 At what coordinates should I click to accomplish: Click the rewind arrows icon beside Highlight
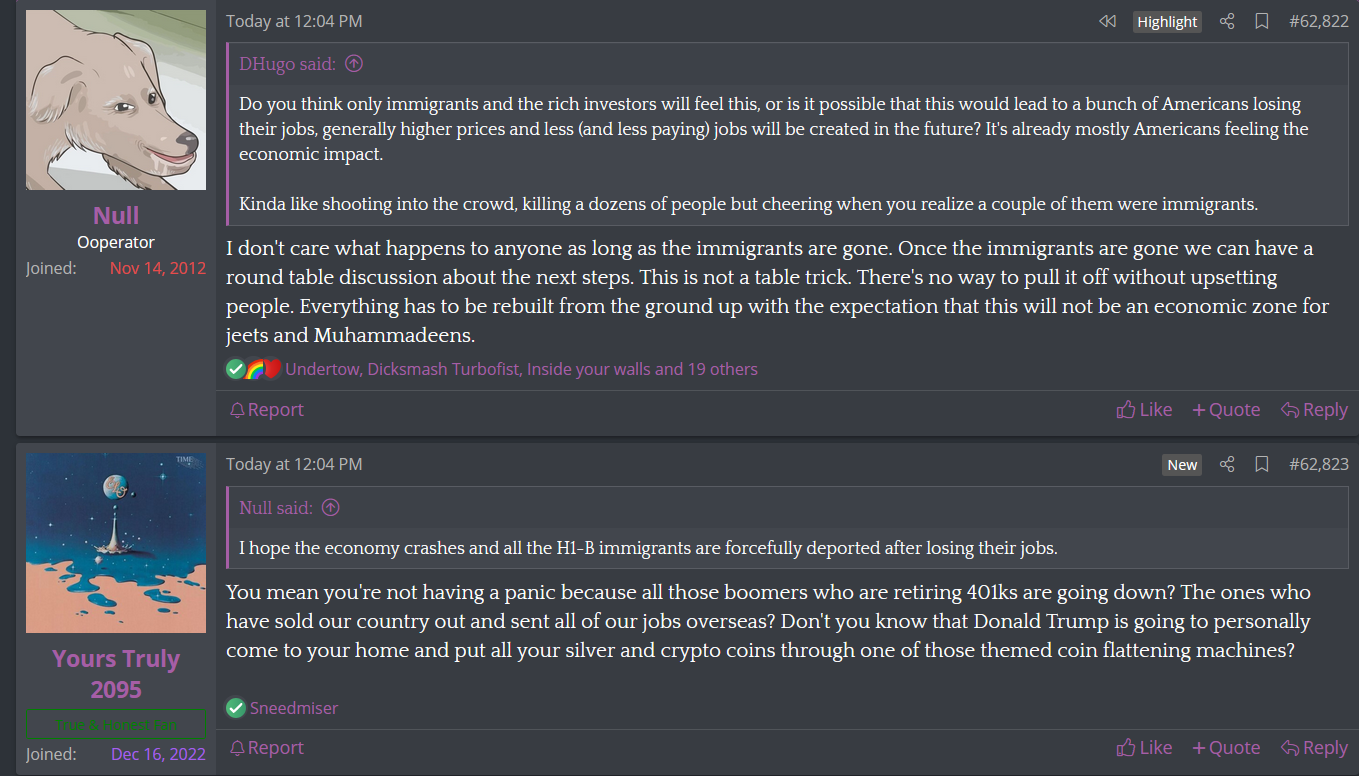pyautogui.click(x=1107, y=21)
